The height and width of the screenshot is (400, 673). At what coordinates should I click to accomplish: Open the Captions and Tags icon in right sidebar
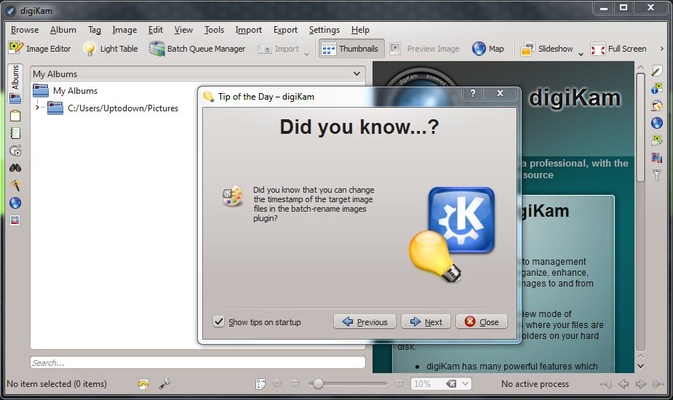point(657,140)
